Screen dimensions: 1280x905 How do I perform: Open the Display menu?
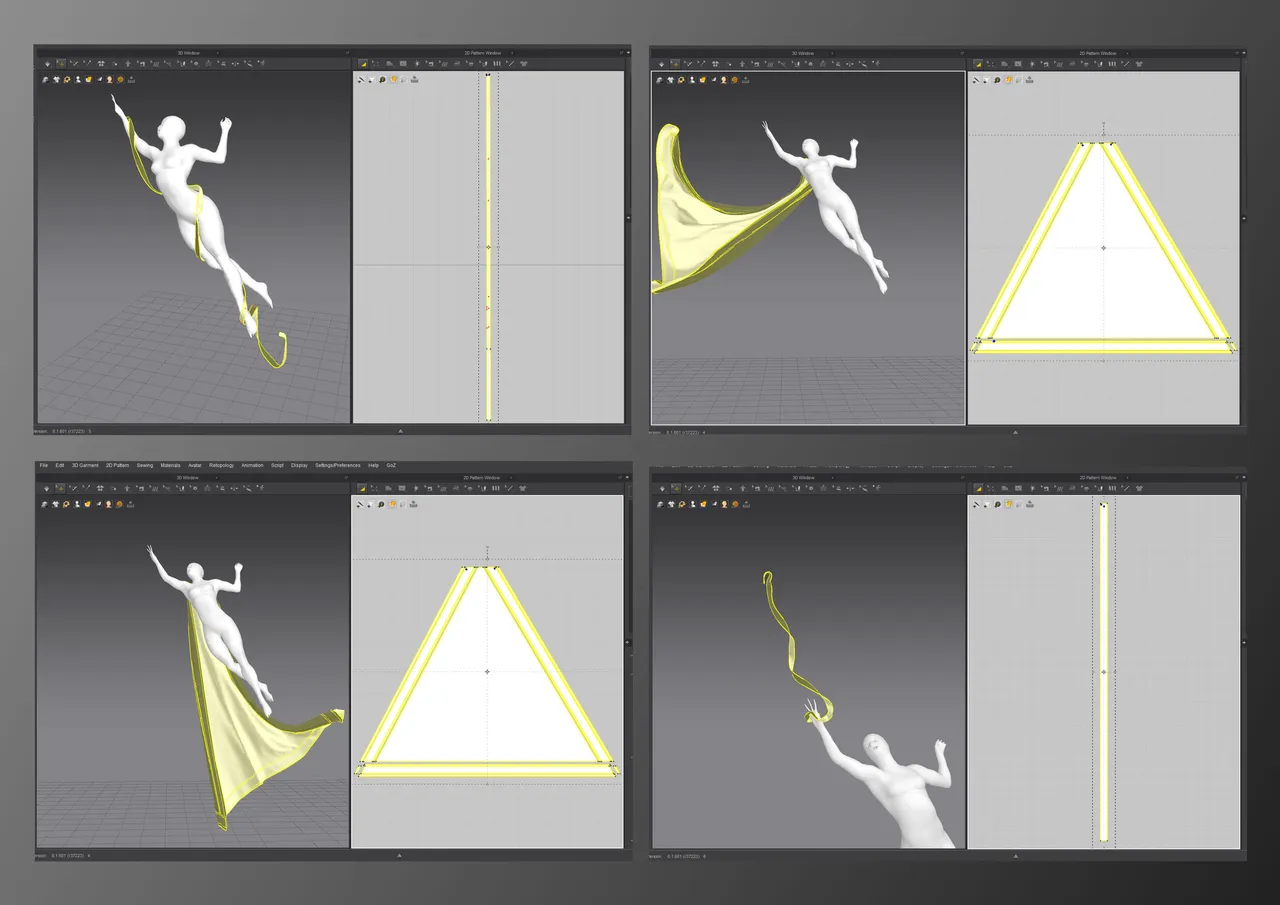point(299,465)
